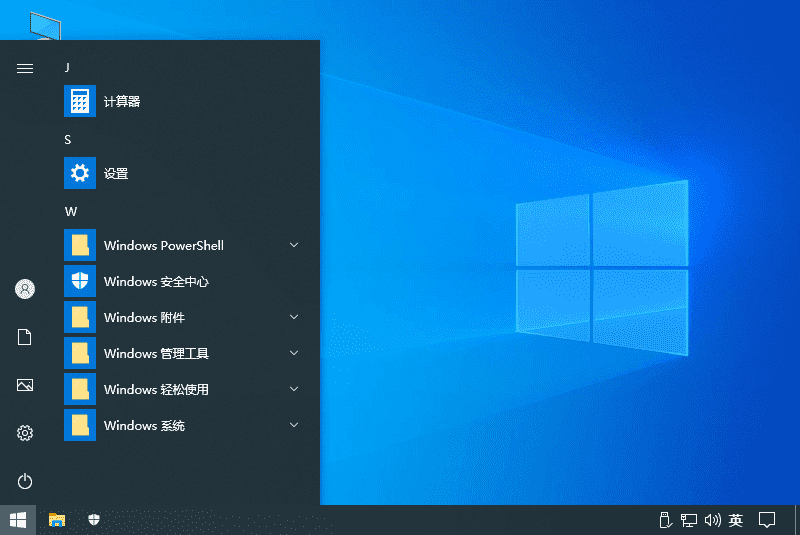Image resolution: width=800 pixels, height=535 pixels.
Task: Launch 设置 from the app list
Action: pyautogui.click(x=115, y=174)
